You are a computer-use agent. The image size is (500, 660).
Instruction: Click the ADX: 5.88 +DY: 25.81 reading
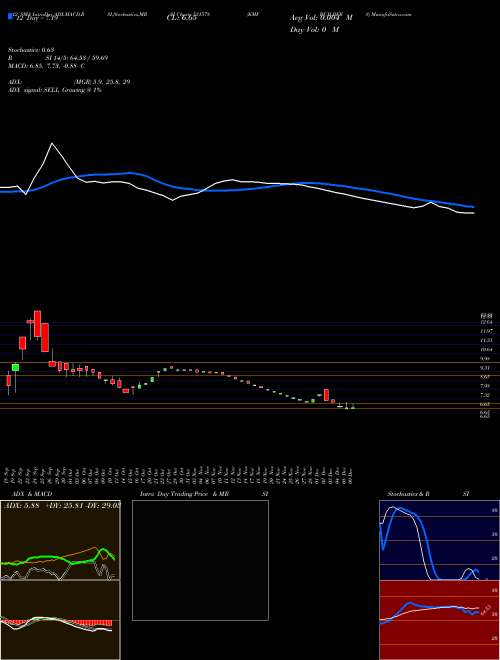pyautogui.click(x=61, y=504)
